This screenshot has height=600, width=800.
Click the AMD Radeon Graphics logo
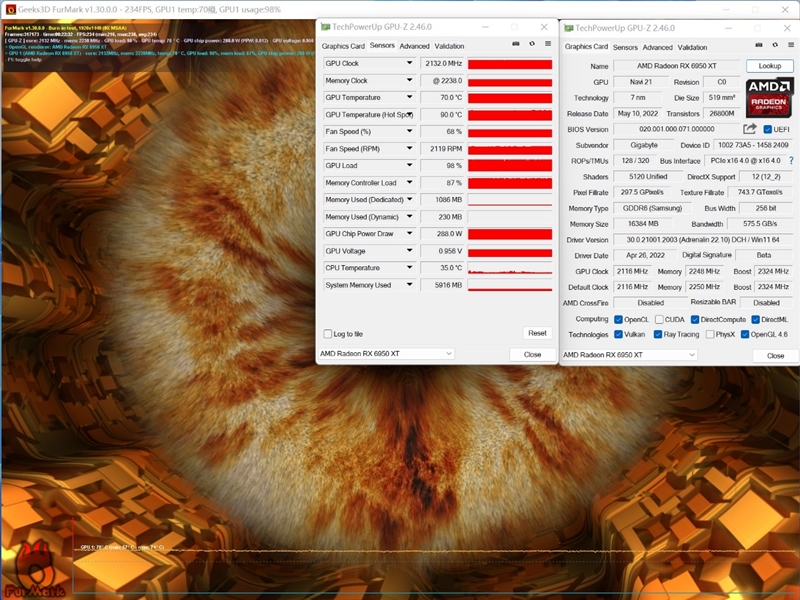click(769, 97)
